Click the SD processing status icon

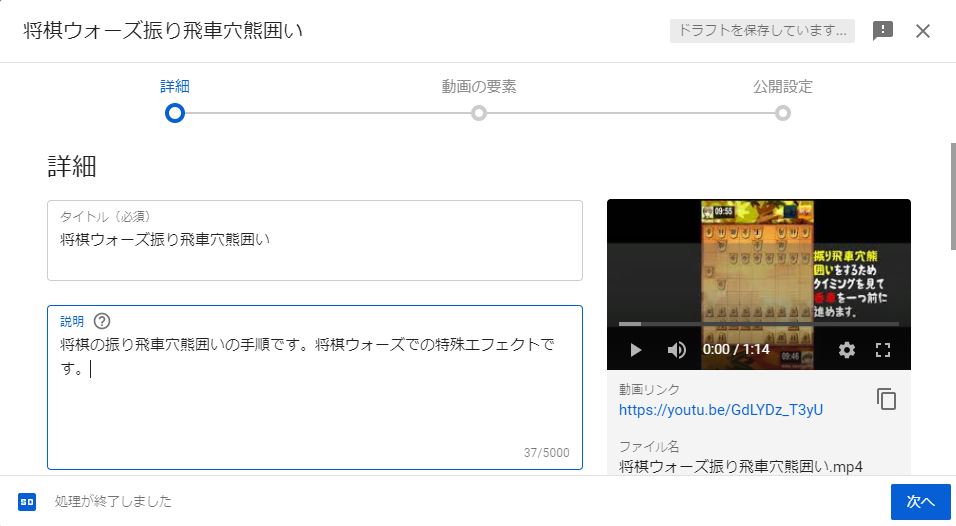pos(27,502)
